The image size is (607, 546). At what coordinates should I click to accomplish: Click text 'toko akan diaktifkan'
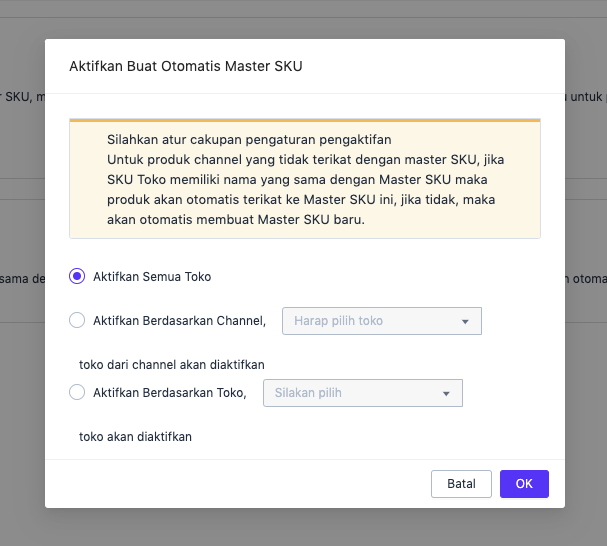click(135, 437)
